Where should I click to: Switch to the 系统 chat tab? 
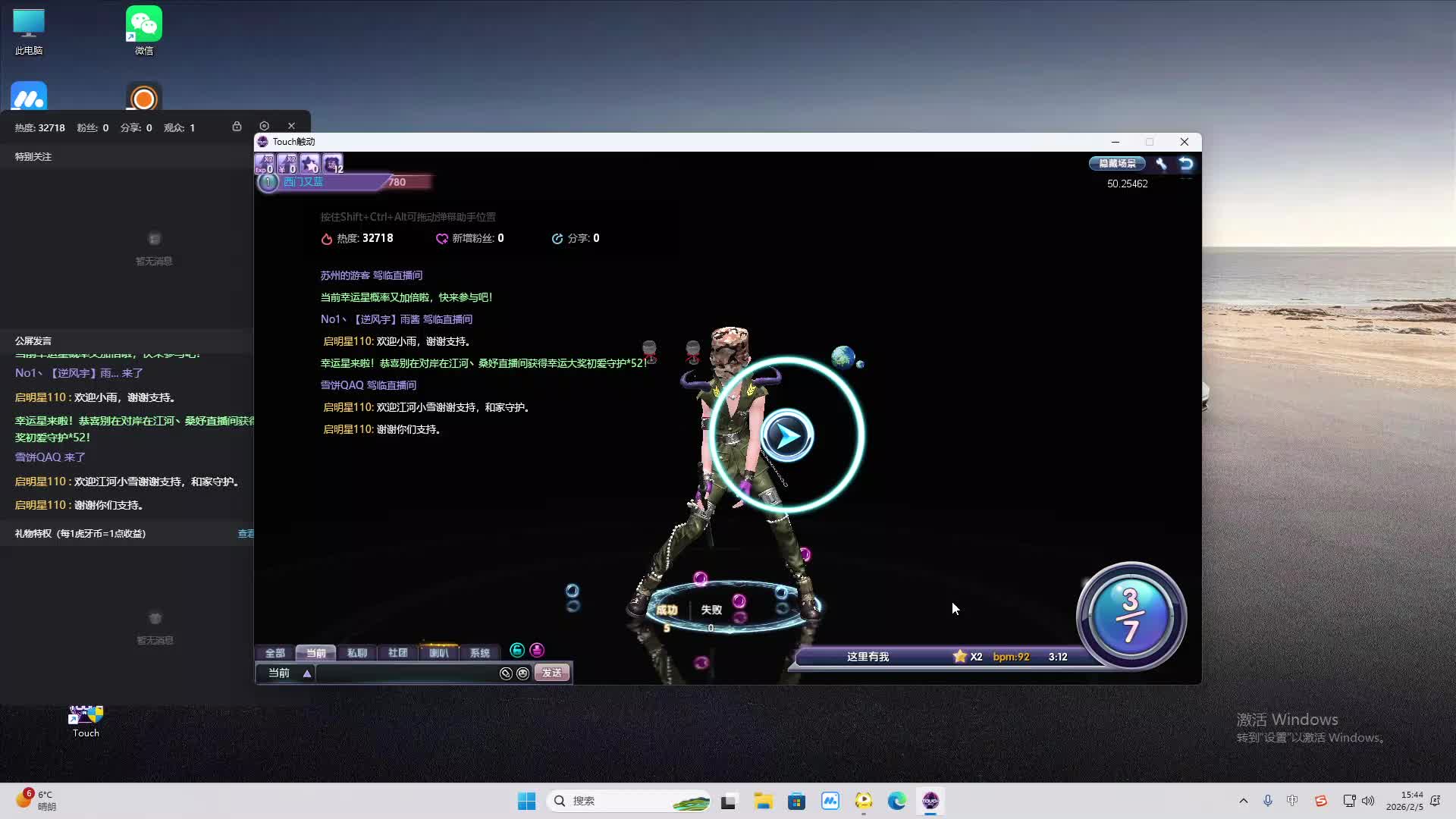coord(479,653)
